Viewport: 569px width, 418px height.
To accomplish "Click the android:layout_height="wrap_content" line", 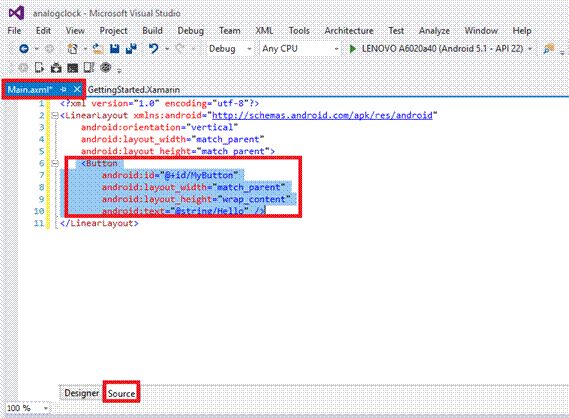I will pyautogui.click(x=196, y=199).
